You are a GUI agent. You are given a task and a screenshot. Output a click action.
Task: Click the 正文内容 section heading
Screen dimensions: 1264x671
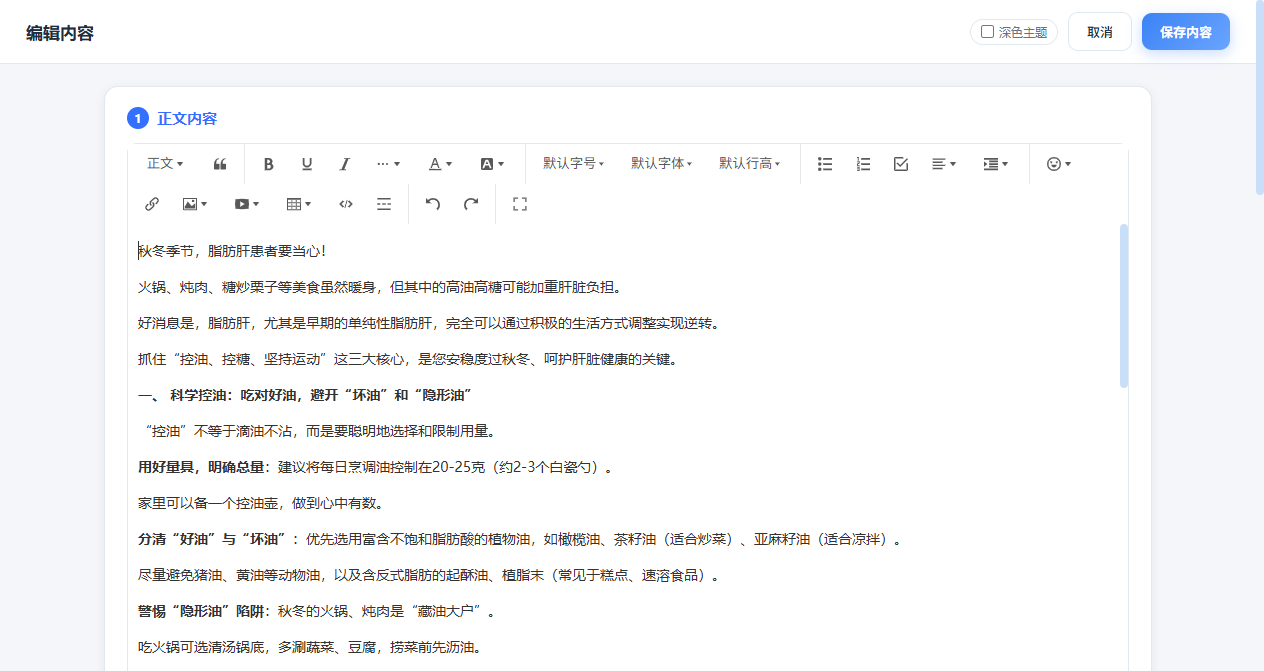[x=187, y=118]
